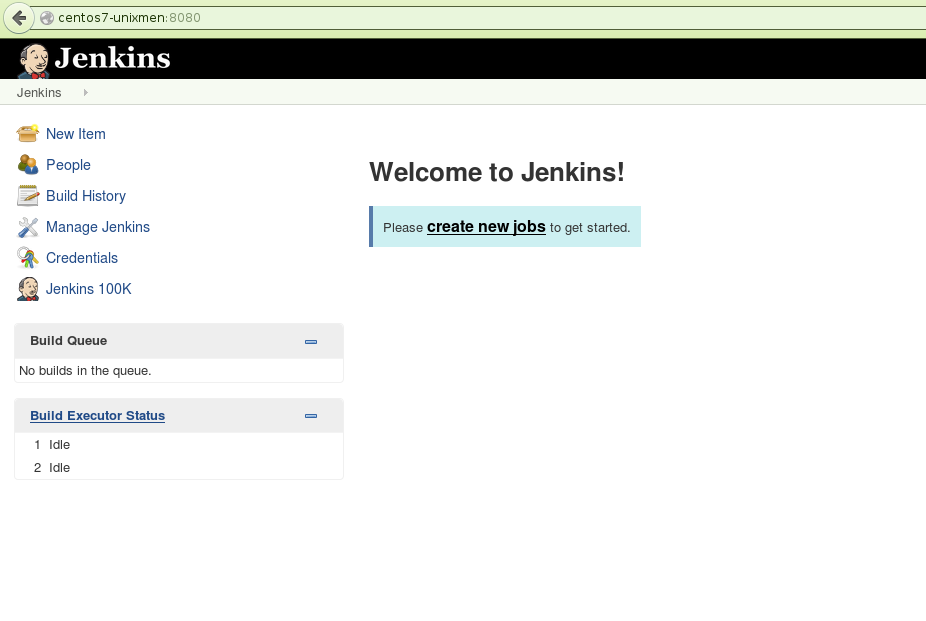Click the globe icon in address bar
Image resolution: width=926 pixels, height=621 pixels.
pos(47,18)
